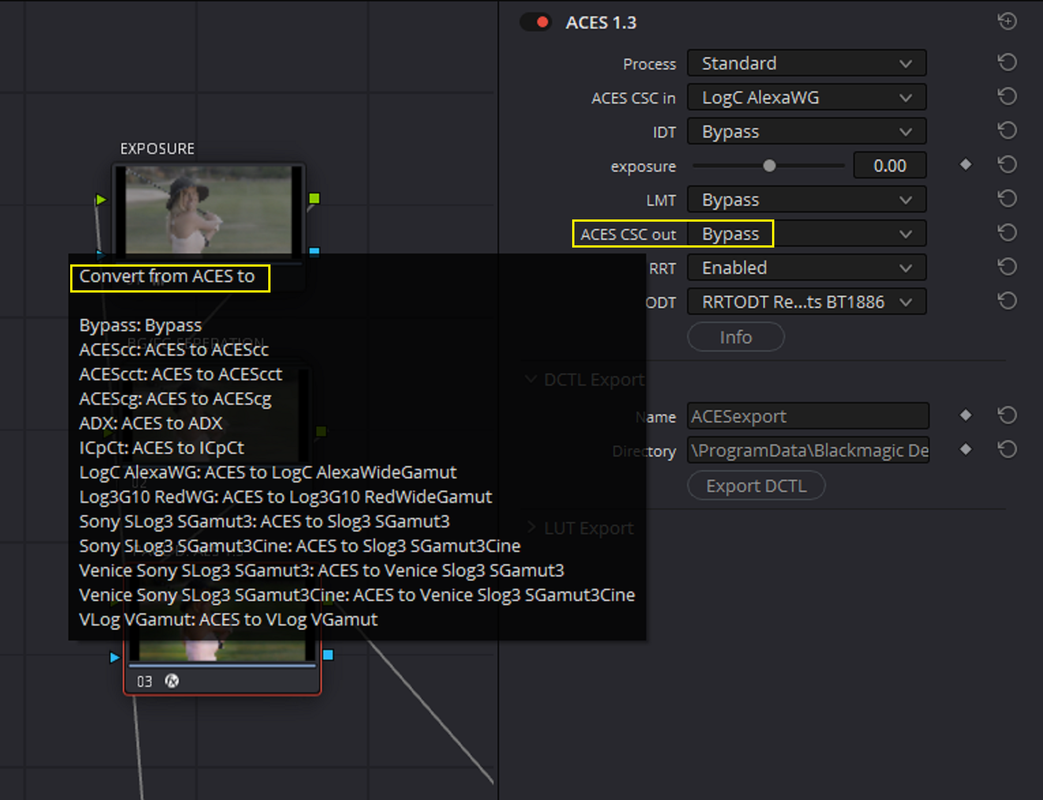
Task: Click the EXPOSURE node label
Action: pyautogui.click(x=157, y=148)
